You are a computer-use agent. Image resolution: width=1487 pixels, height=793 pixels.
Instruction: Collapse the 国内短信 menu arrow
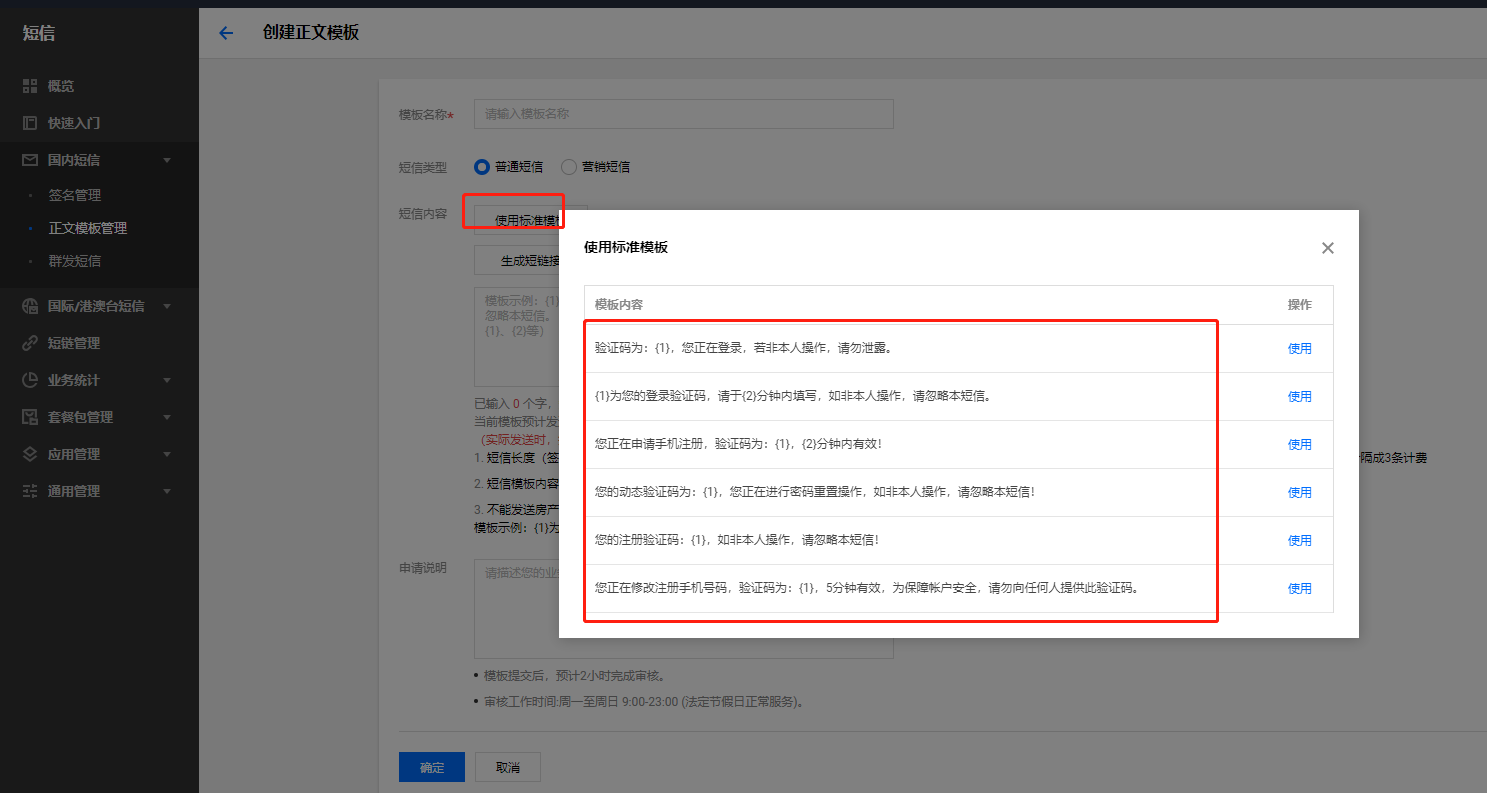click(x=167, y=160)
